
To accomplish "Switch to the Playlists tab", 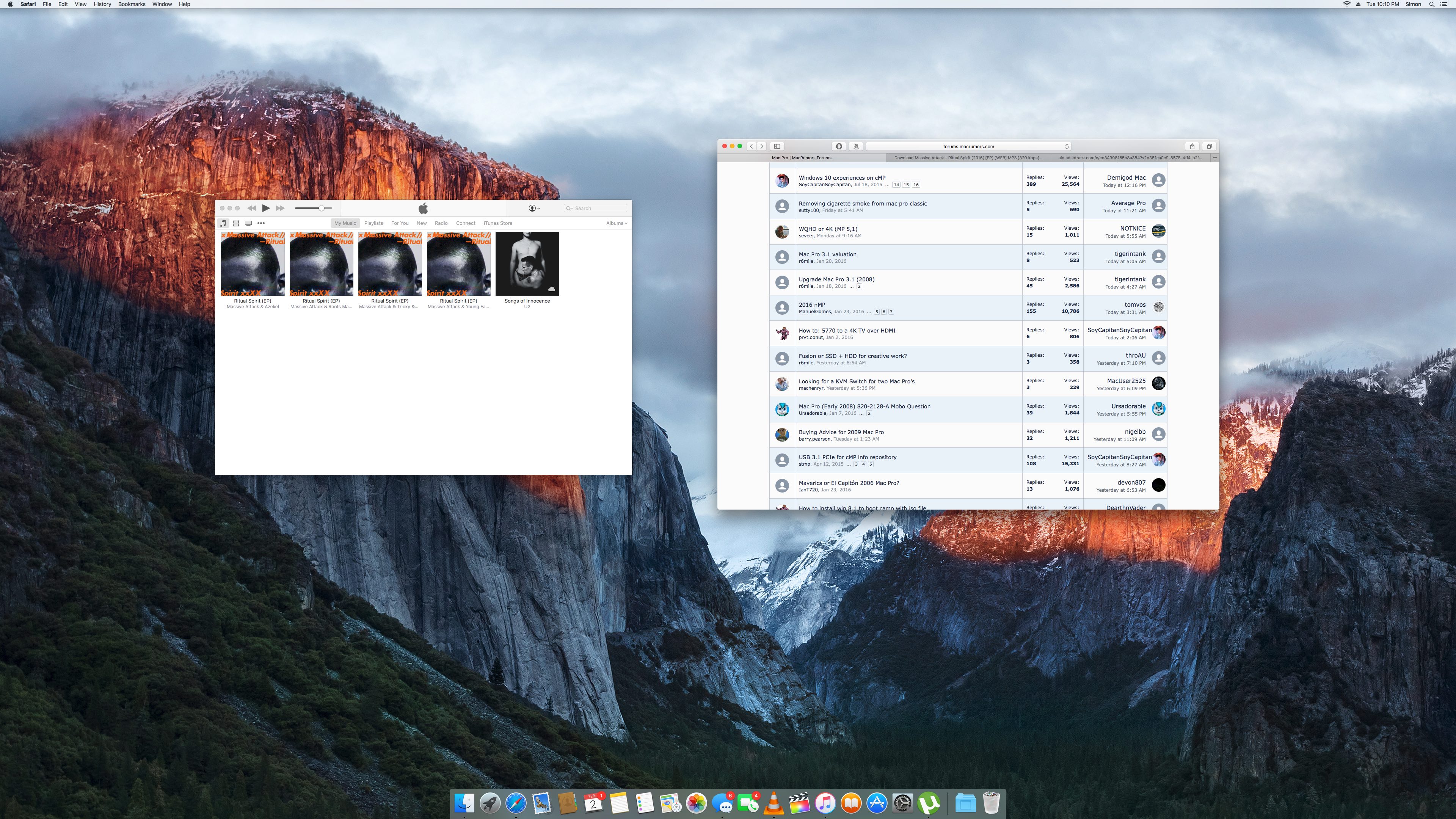I will coord(373,223).
